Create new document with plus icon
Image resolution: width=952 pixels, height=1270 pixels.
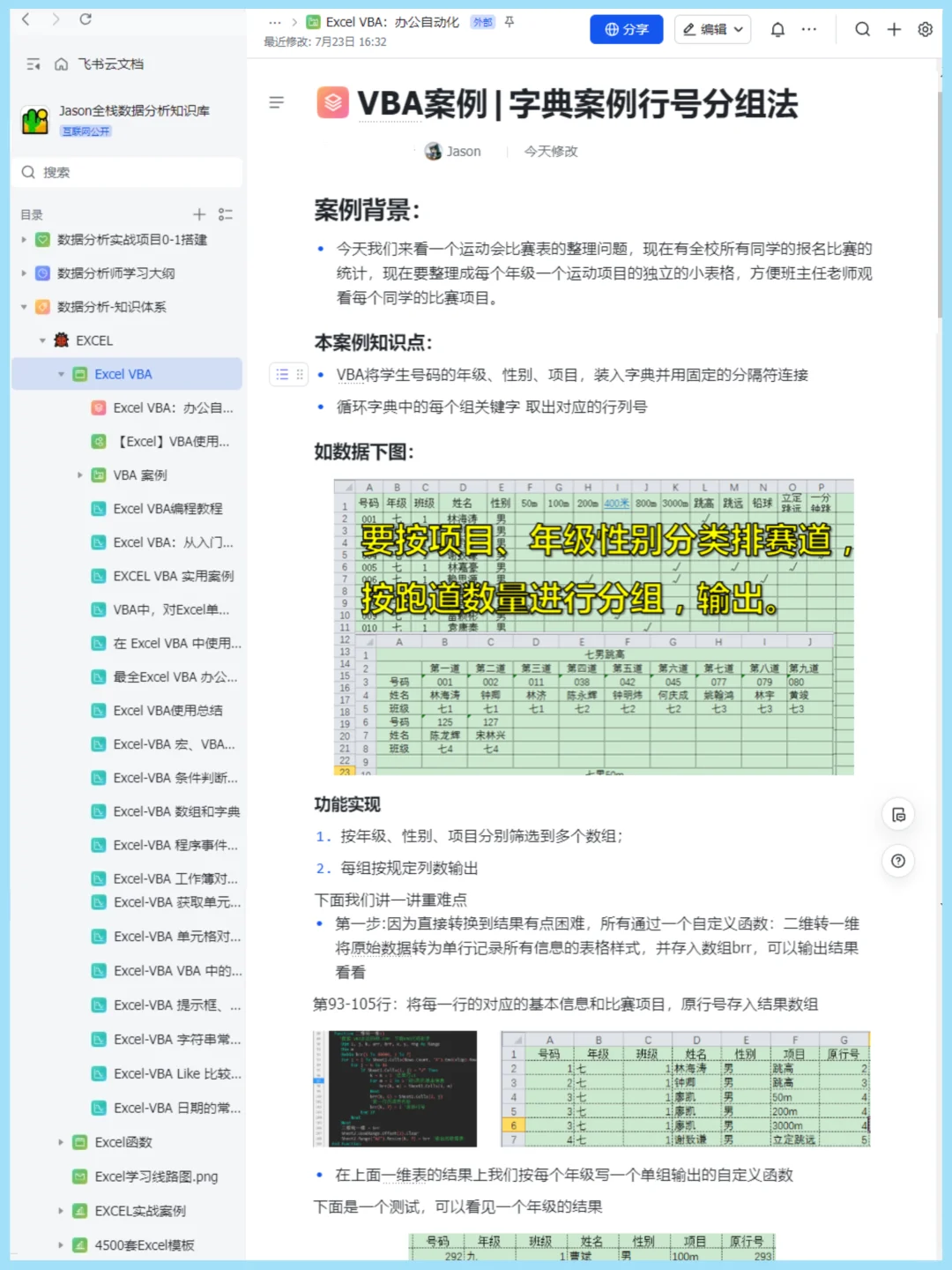[893, 29]
